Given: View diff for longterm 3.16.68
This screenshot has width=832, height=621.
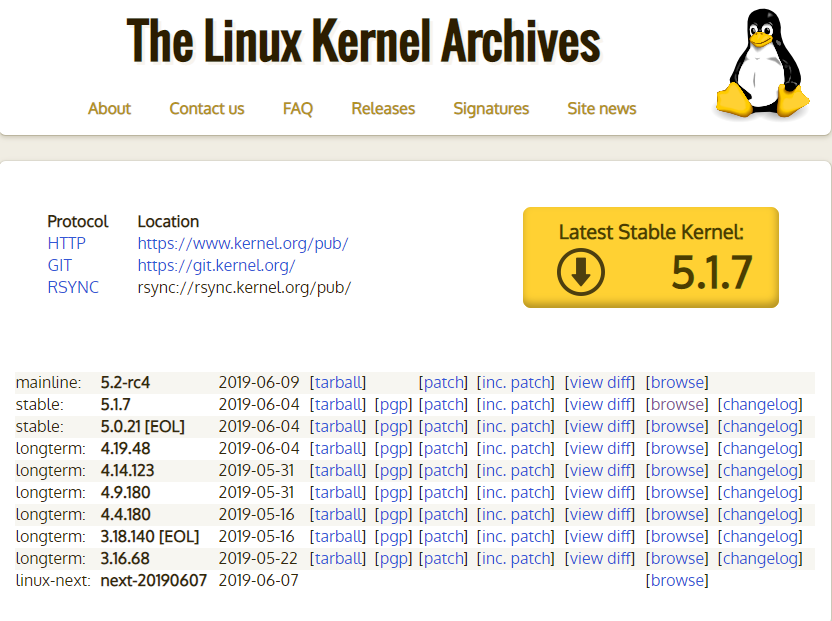Looking at the screenshot, I should [x=600, y=558].
